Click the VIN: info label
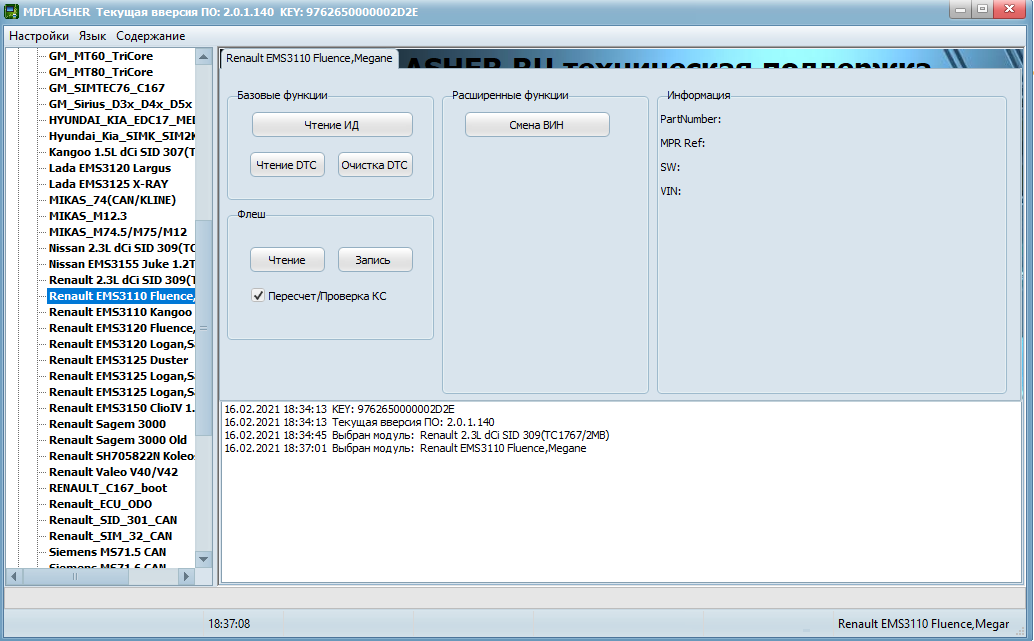 tap(671, 191)
